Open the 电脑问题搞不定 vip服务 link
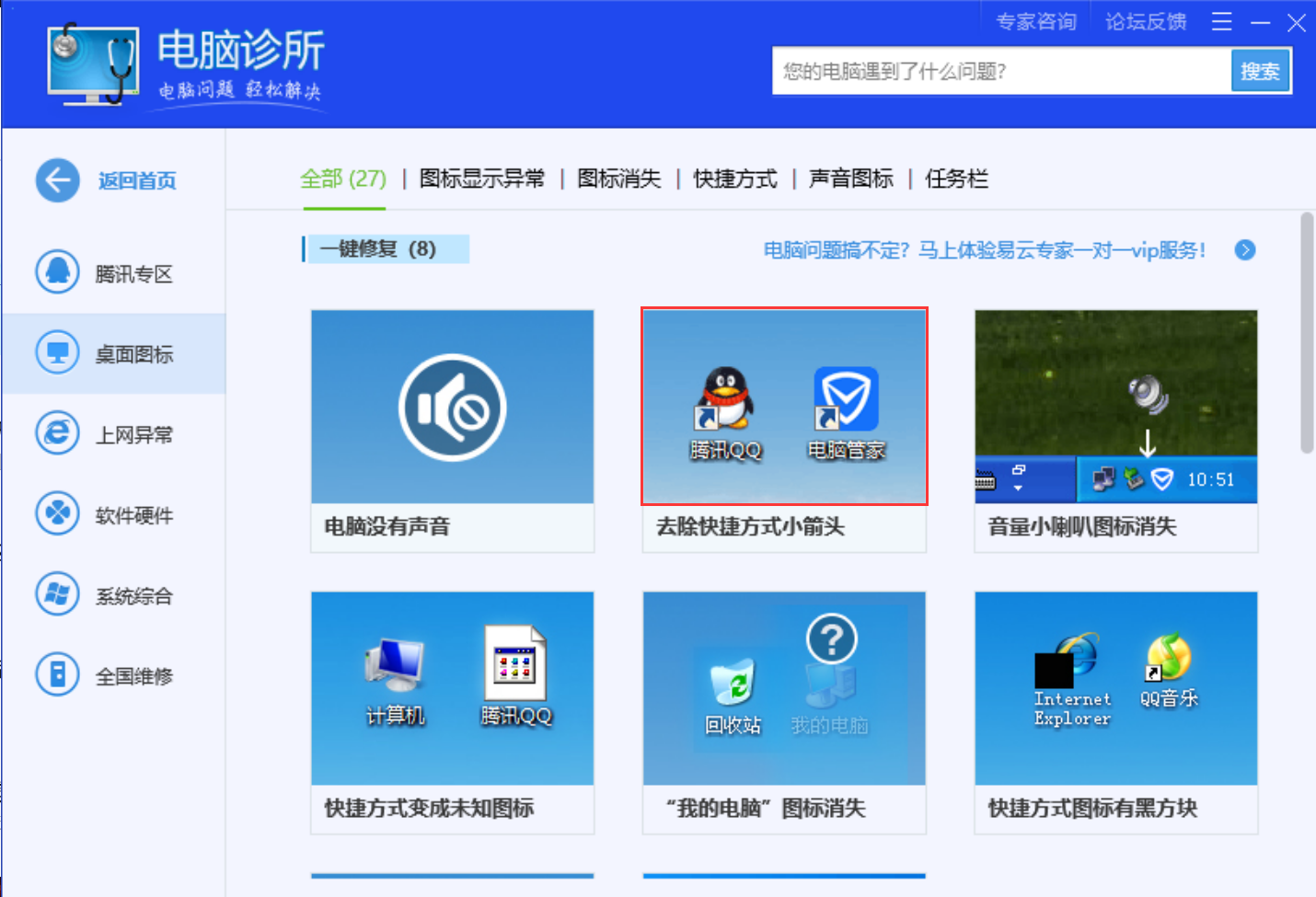The image size is (1316, 897). 985,250
